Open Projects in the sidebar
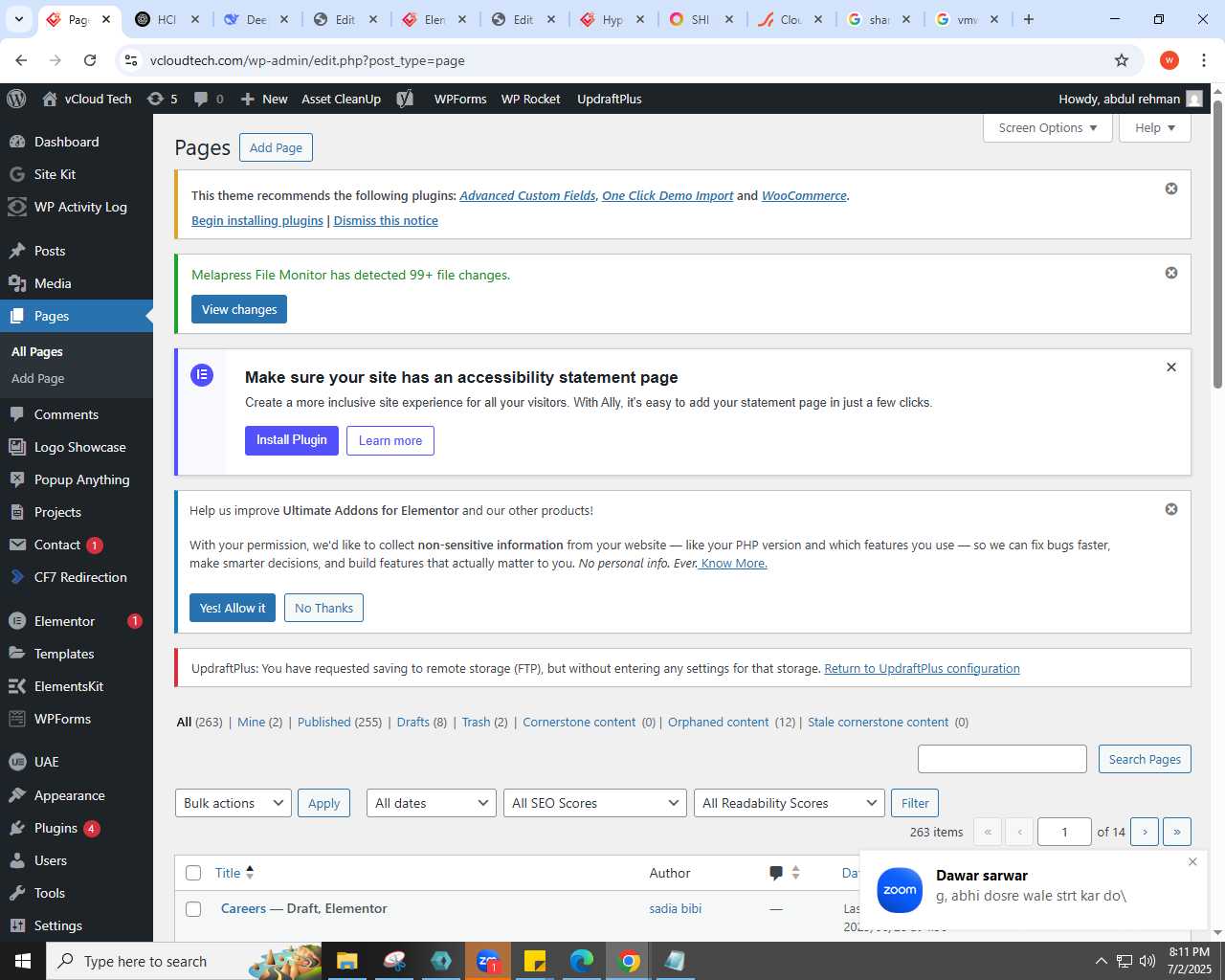This screenshot has height=980, width=1225. coord(77,512)
